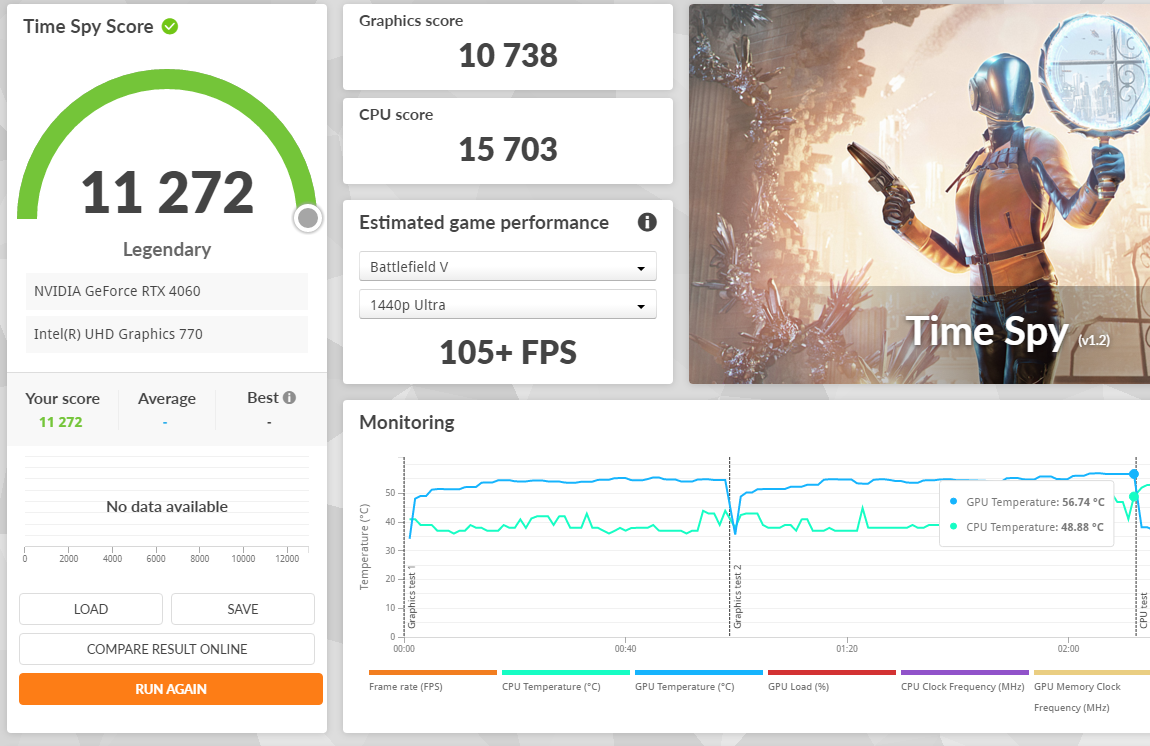Click the SAVE button
1150x746 pixels.
(x=243, y=609)
